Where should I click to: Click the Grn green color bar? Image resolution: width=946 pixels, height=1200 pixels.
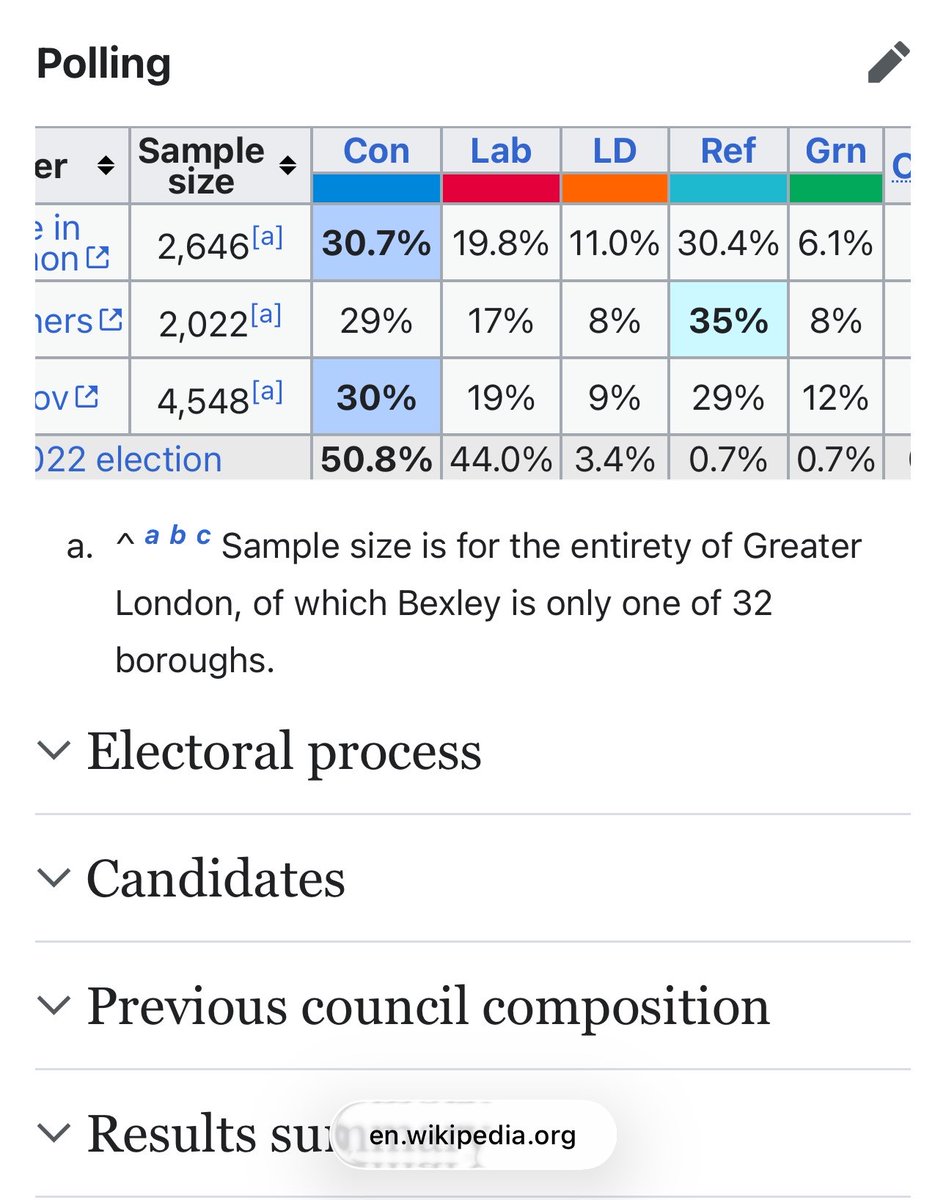(836, 187)
